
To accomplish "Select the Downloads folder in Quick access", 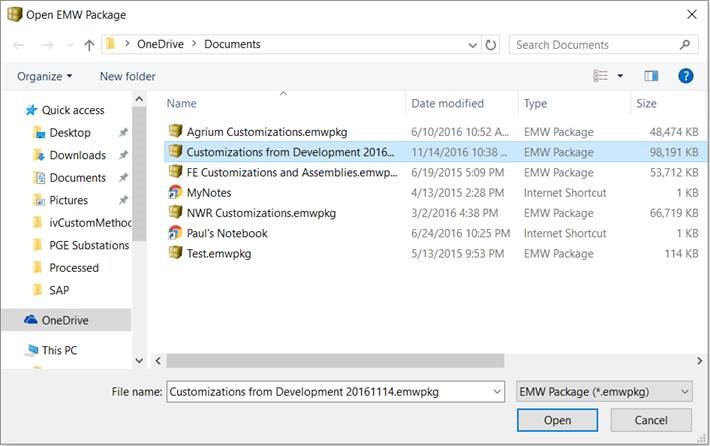I will point(77,155).
